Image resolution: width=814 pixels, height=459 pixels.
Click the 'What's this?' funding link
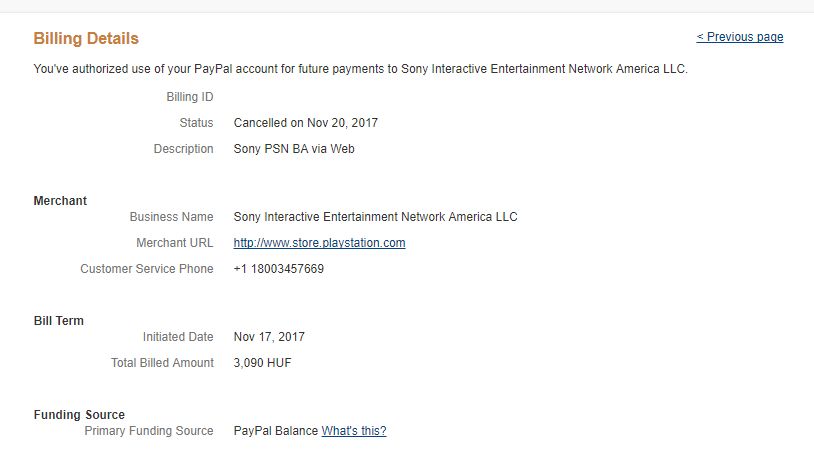point(353,431)
